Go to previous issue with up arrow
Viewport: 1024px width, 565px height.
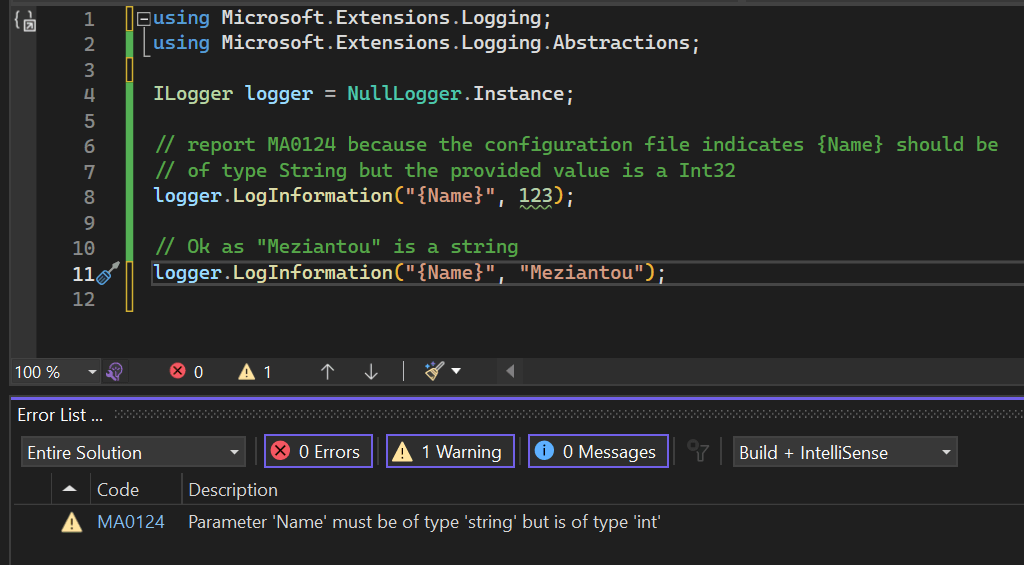(327, 371)
